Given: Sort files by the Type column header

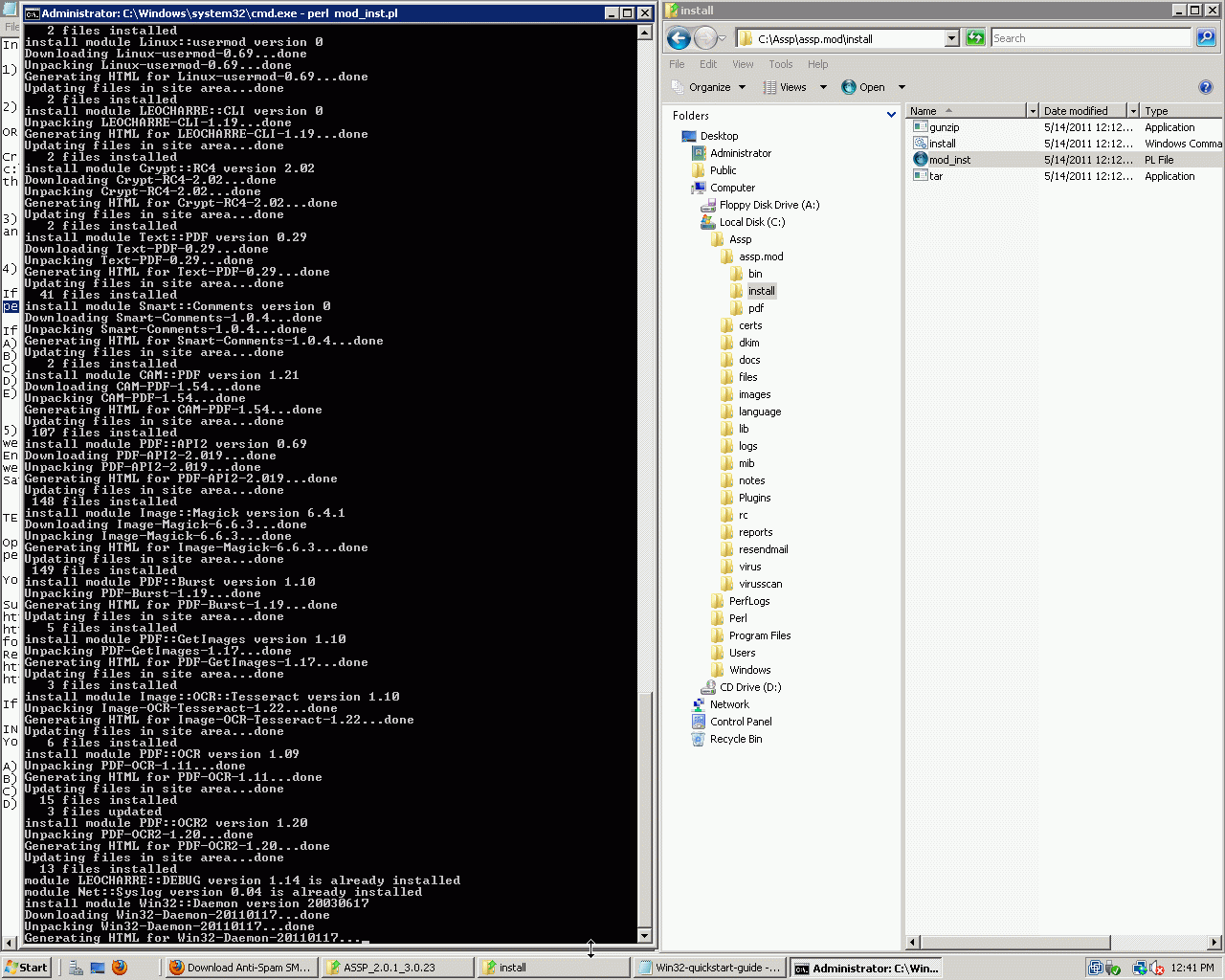Looking at the screenshot, I should coord(1182,111).
